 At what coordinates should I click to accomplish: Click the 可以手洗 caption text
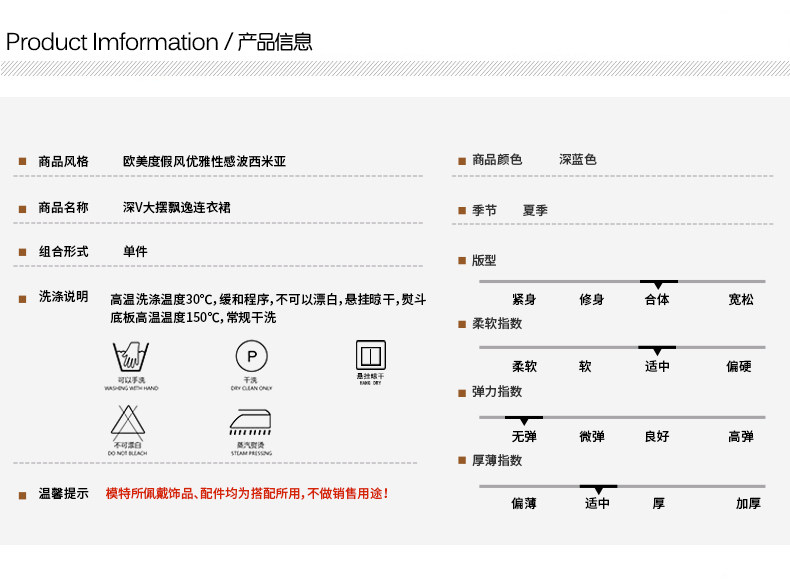(x=131, y=380)
